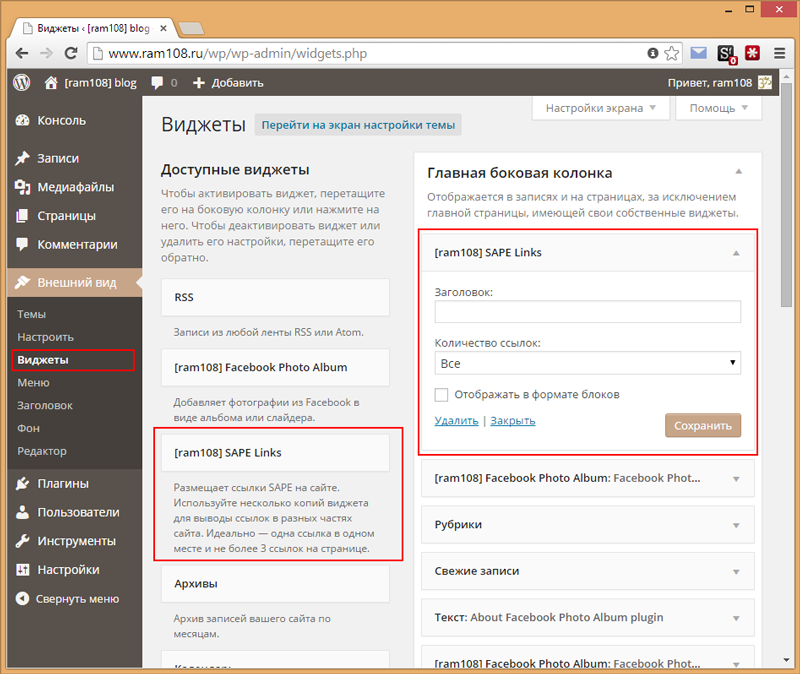Viewport: 800px width, 674px height.
Task: Click the Страницы pages icon
Action: [x=22, y=216]
